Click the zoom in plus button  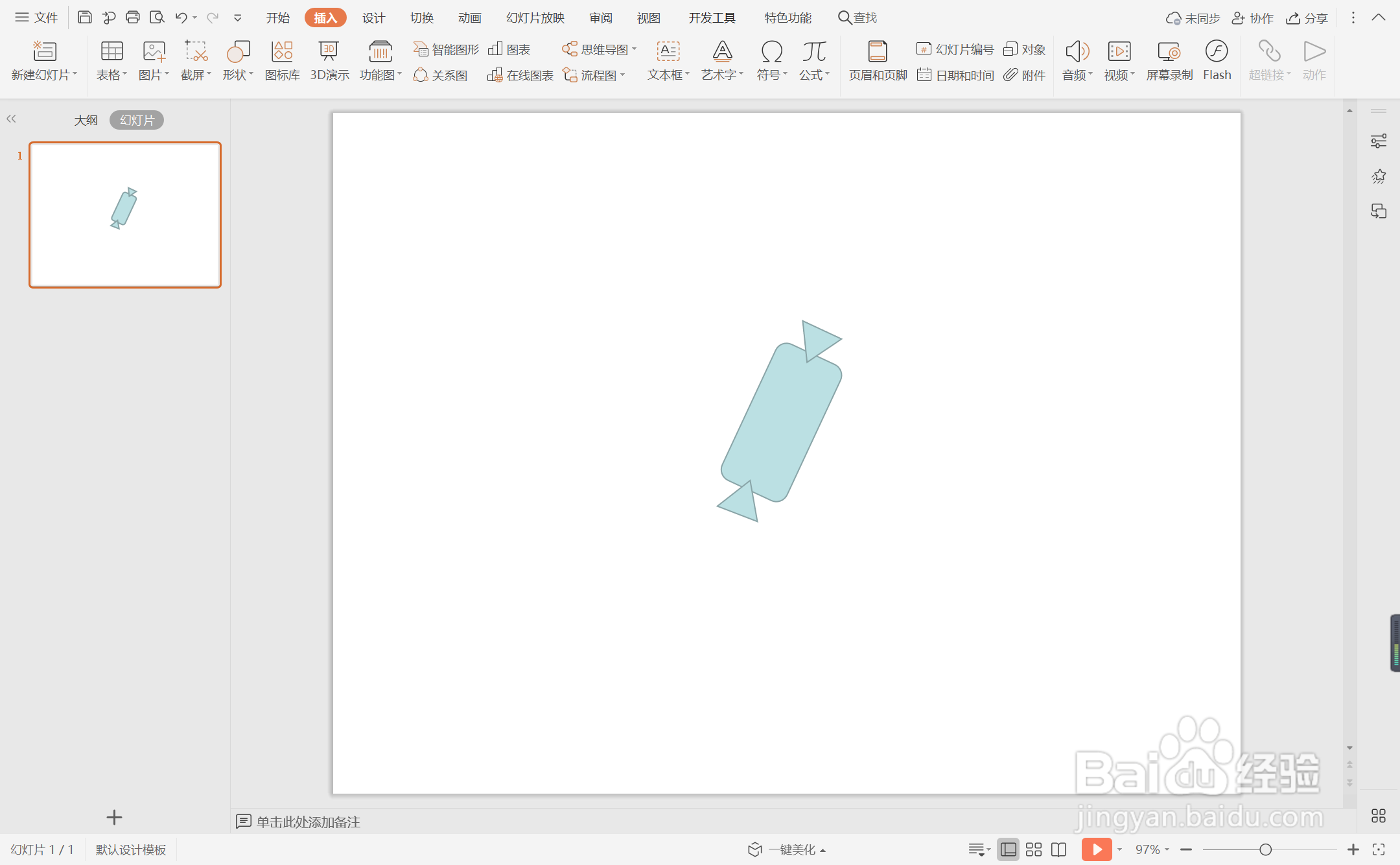(x=1353, y=849)
